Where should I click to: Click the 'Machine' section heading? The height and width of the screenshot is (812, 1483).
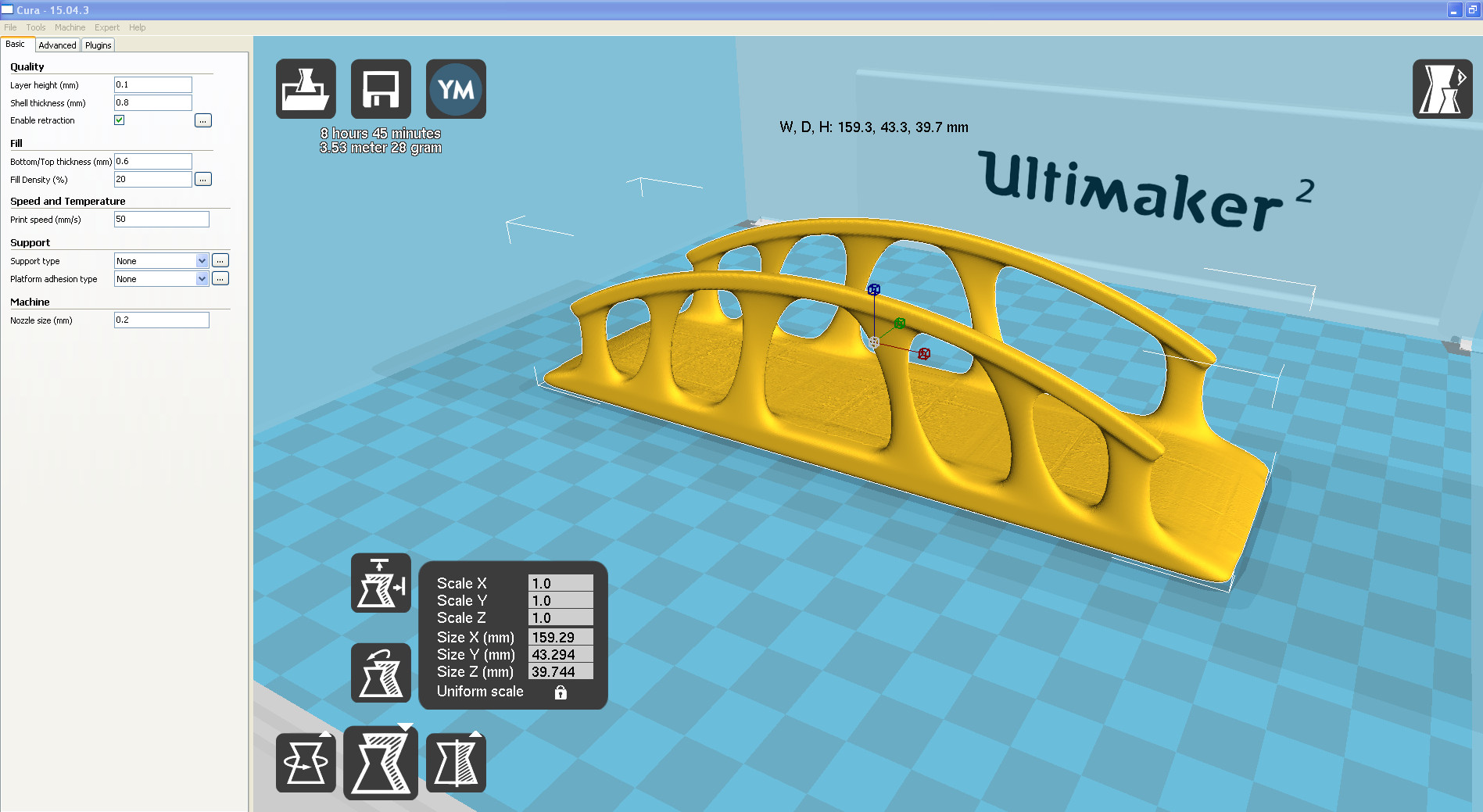pyautogui.click(x=30, y=302)
